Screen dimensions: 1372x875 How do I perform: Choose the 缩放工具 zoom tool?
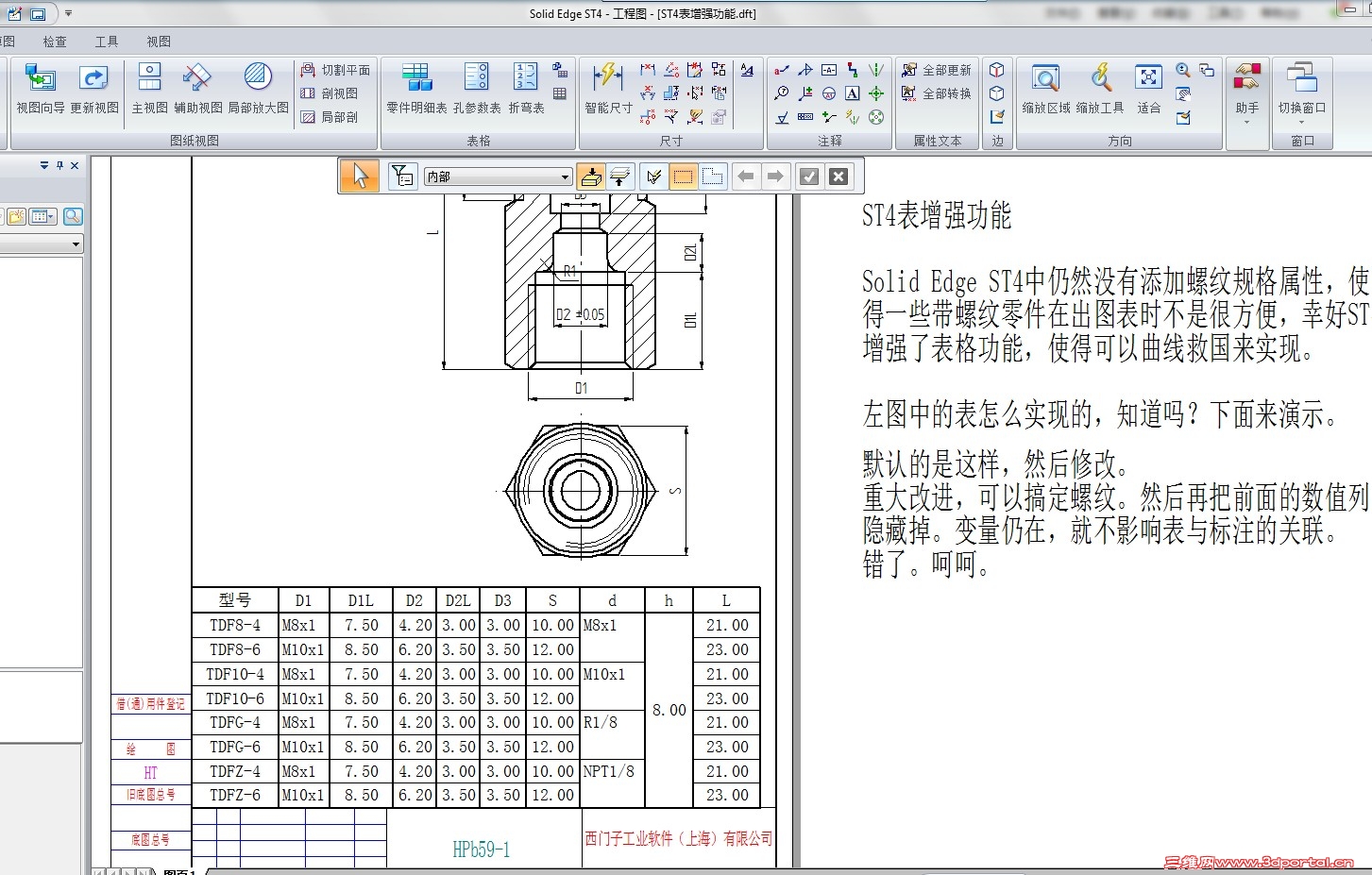click(x=1100, y=88)
